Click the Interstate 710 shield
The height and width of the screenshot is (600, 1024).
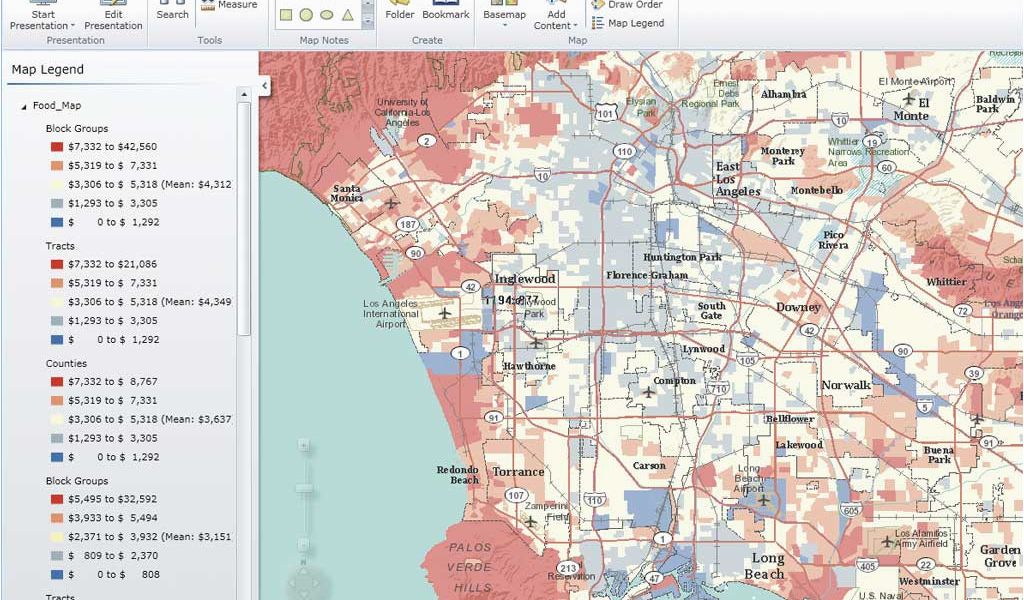[x=718, y=389]
